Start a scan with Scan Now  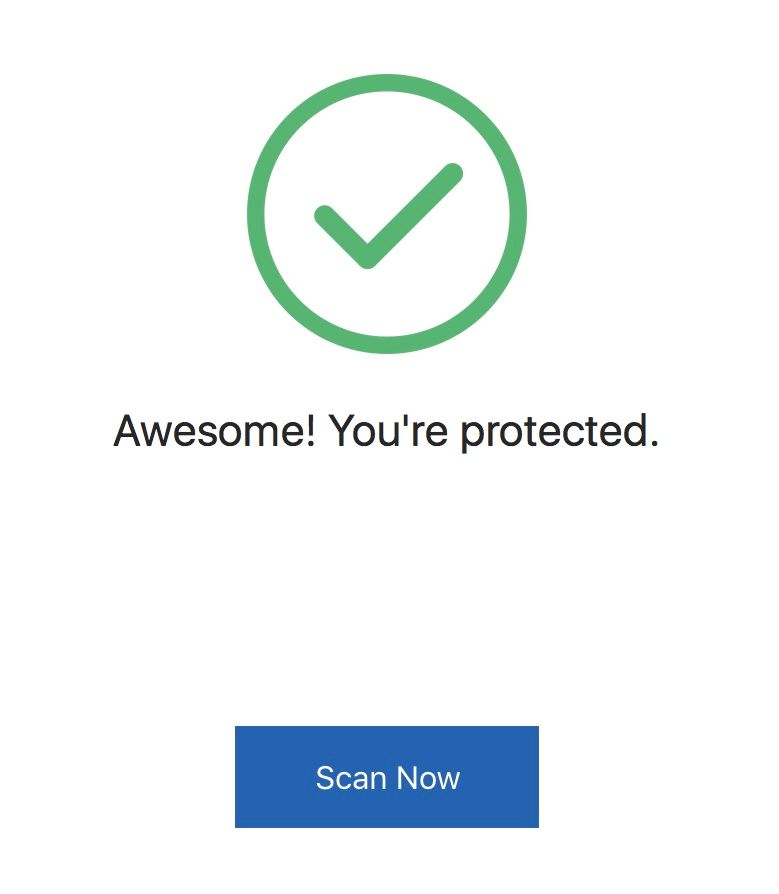click(387, 777)
